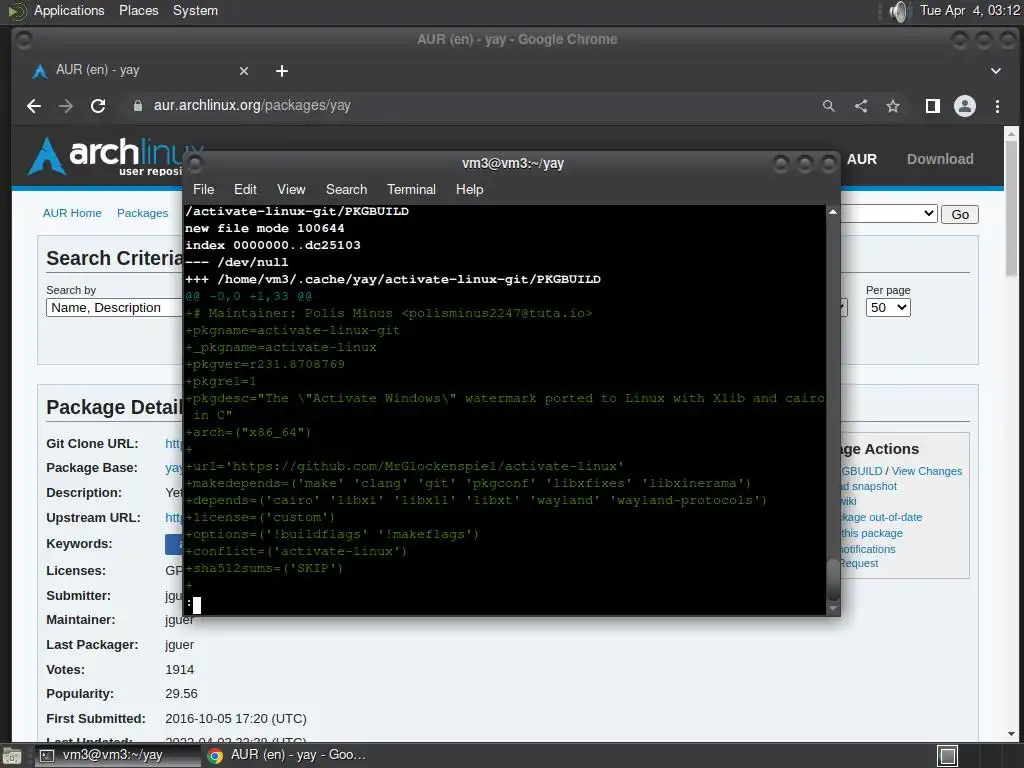The height and width of the screenshot is (768, 1024).
Task: Click the Popularity value 29.56
Action: 181,694
